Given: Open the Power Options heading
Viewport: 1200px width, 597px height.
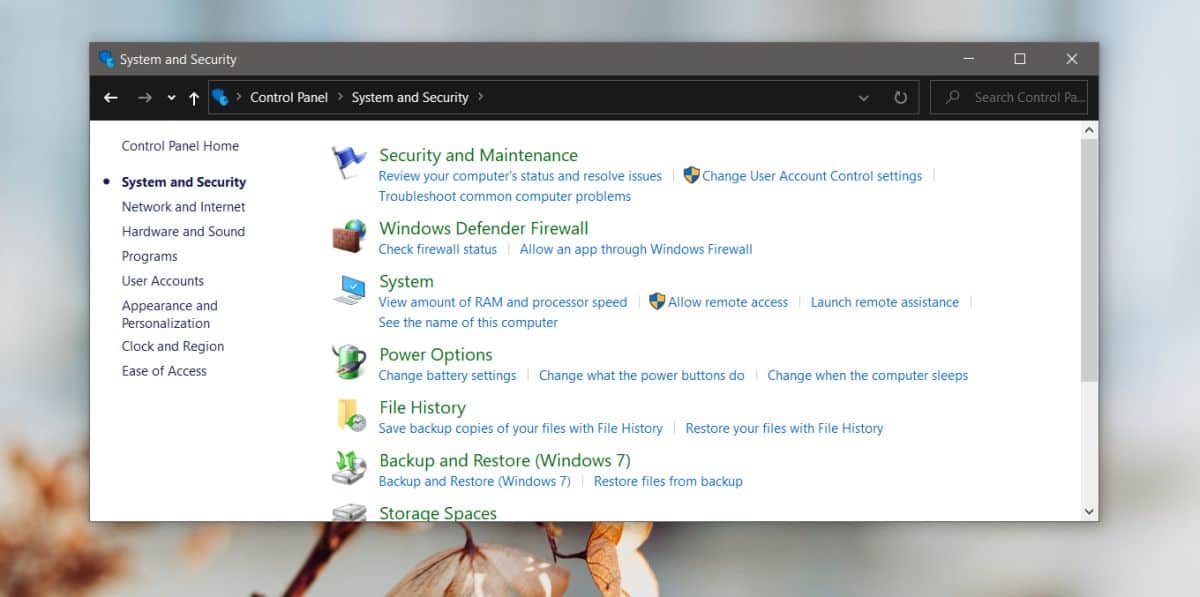Looking at the screenshot, I should point(436,354).
